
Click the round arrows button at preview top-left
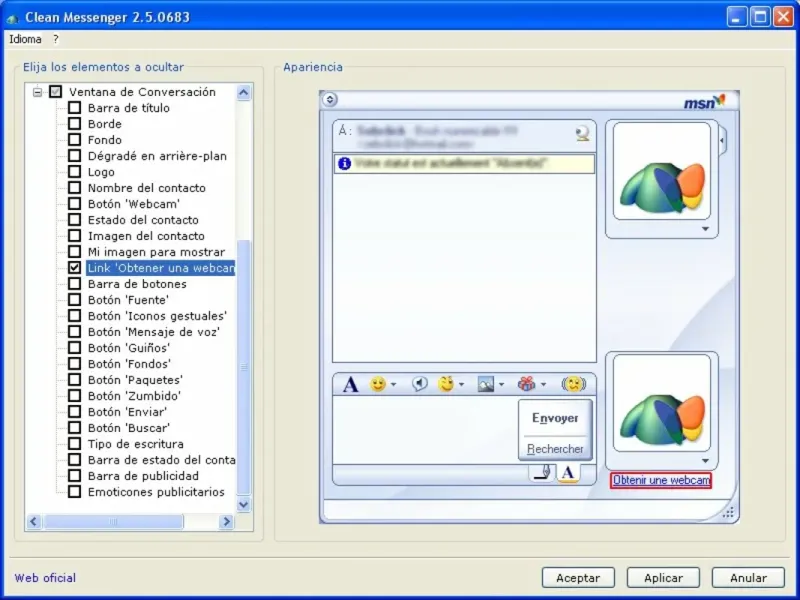(330, 99)
